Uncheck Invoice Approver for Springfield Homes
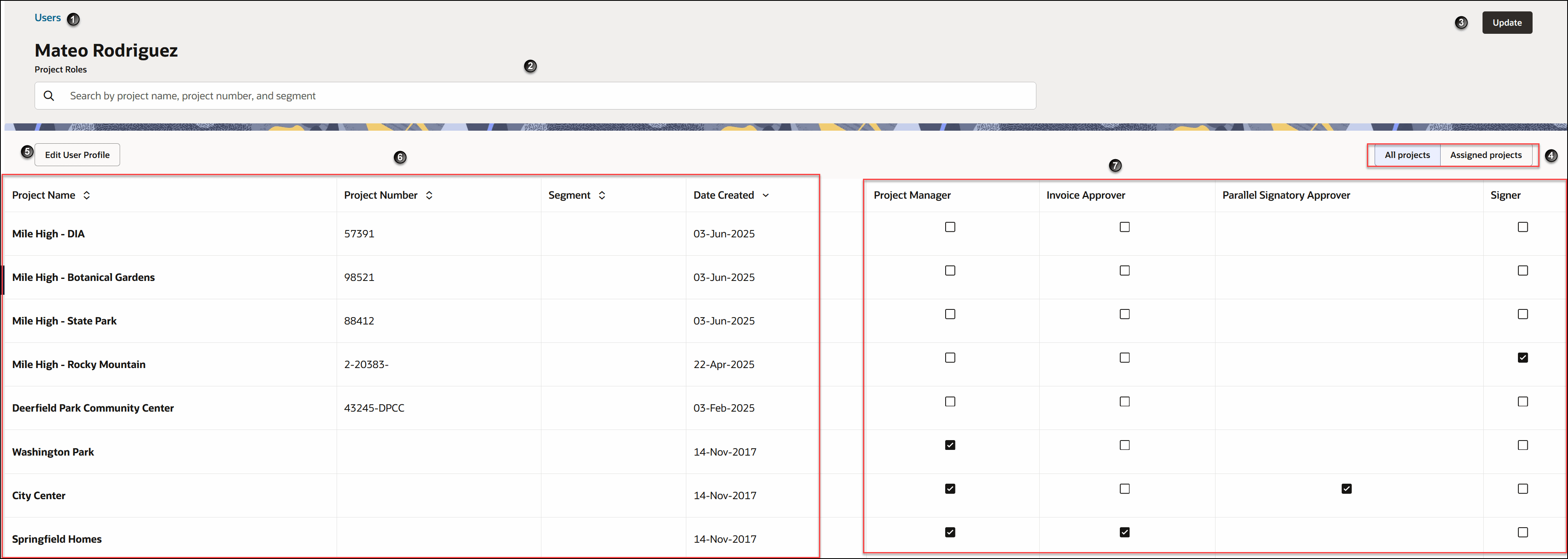This screenshot has width=1568, height=559. coord(1124,532)
